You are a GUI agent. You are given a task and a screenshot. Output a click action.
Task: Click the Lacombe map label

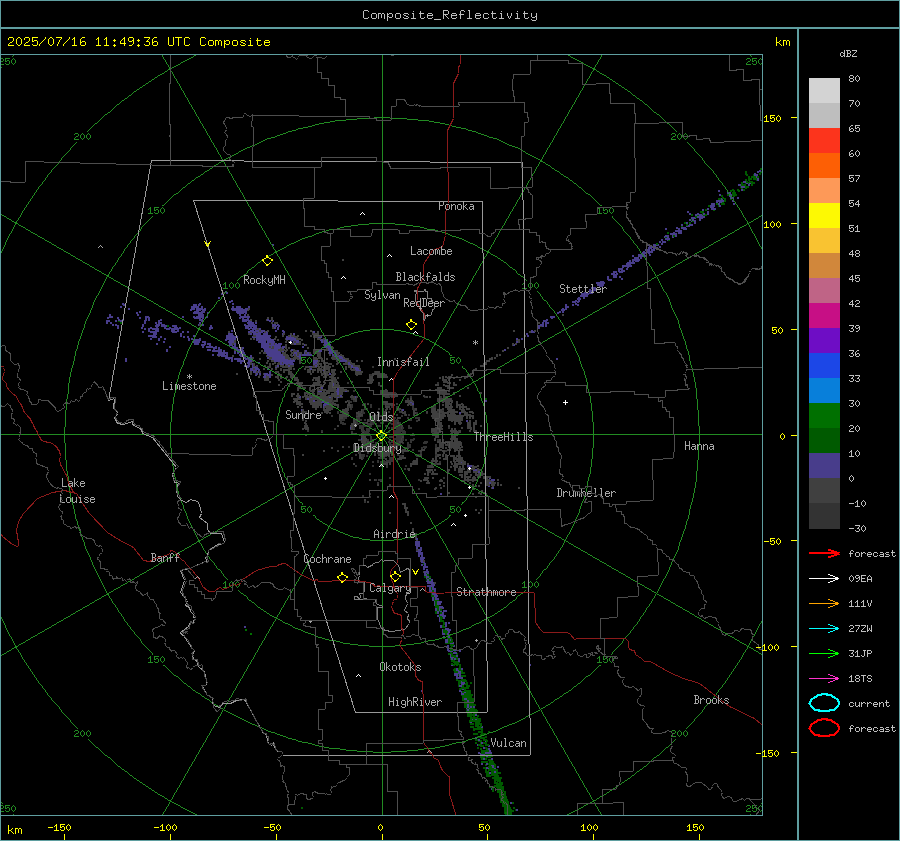tap(431, 251)
